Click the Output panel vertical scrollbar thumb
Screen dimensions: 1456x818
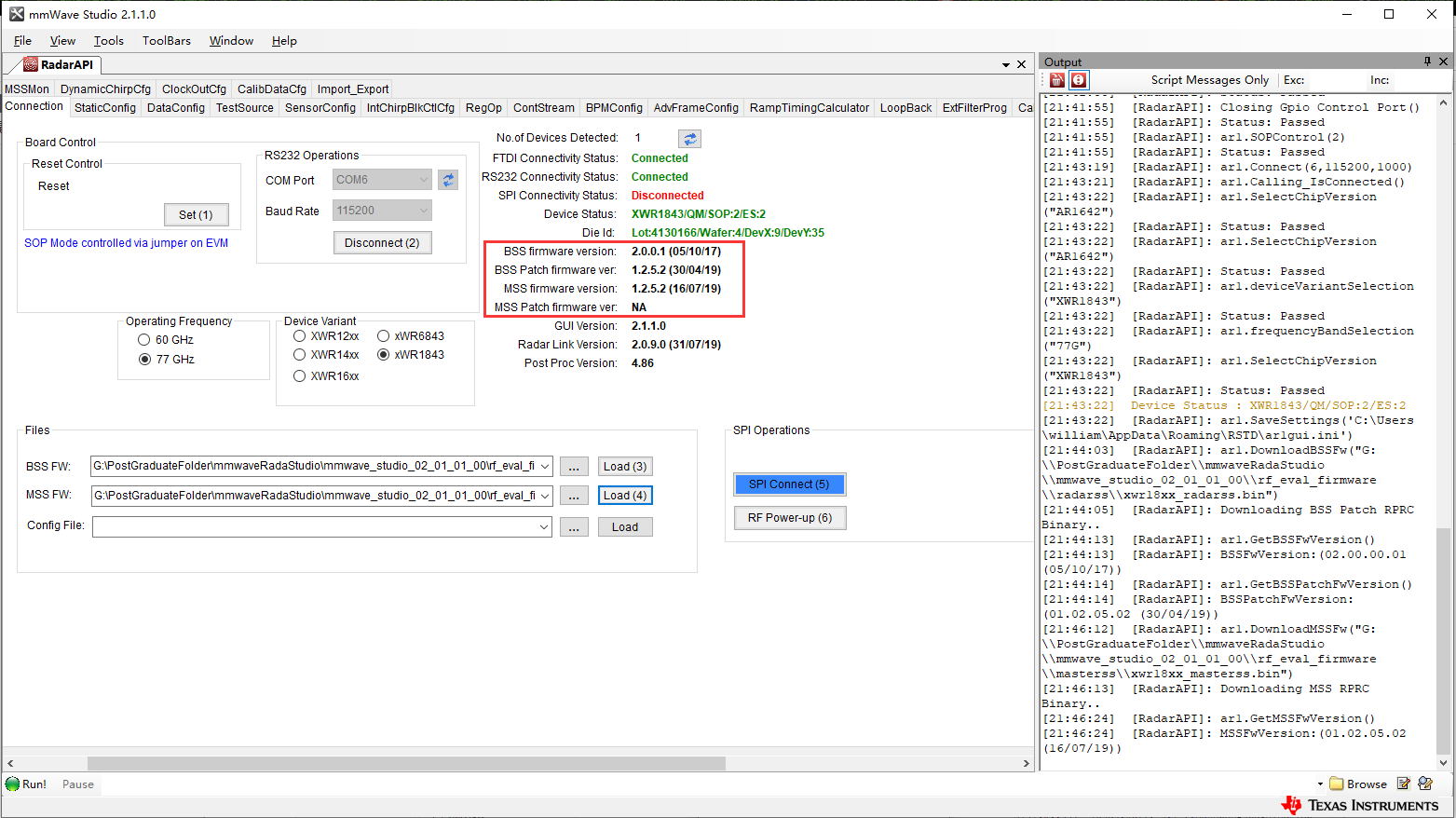coord(1443,640)
